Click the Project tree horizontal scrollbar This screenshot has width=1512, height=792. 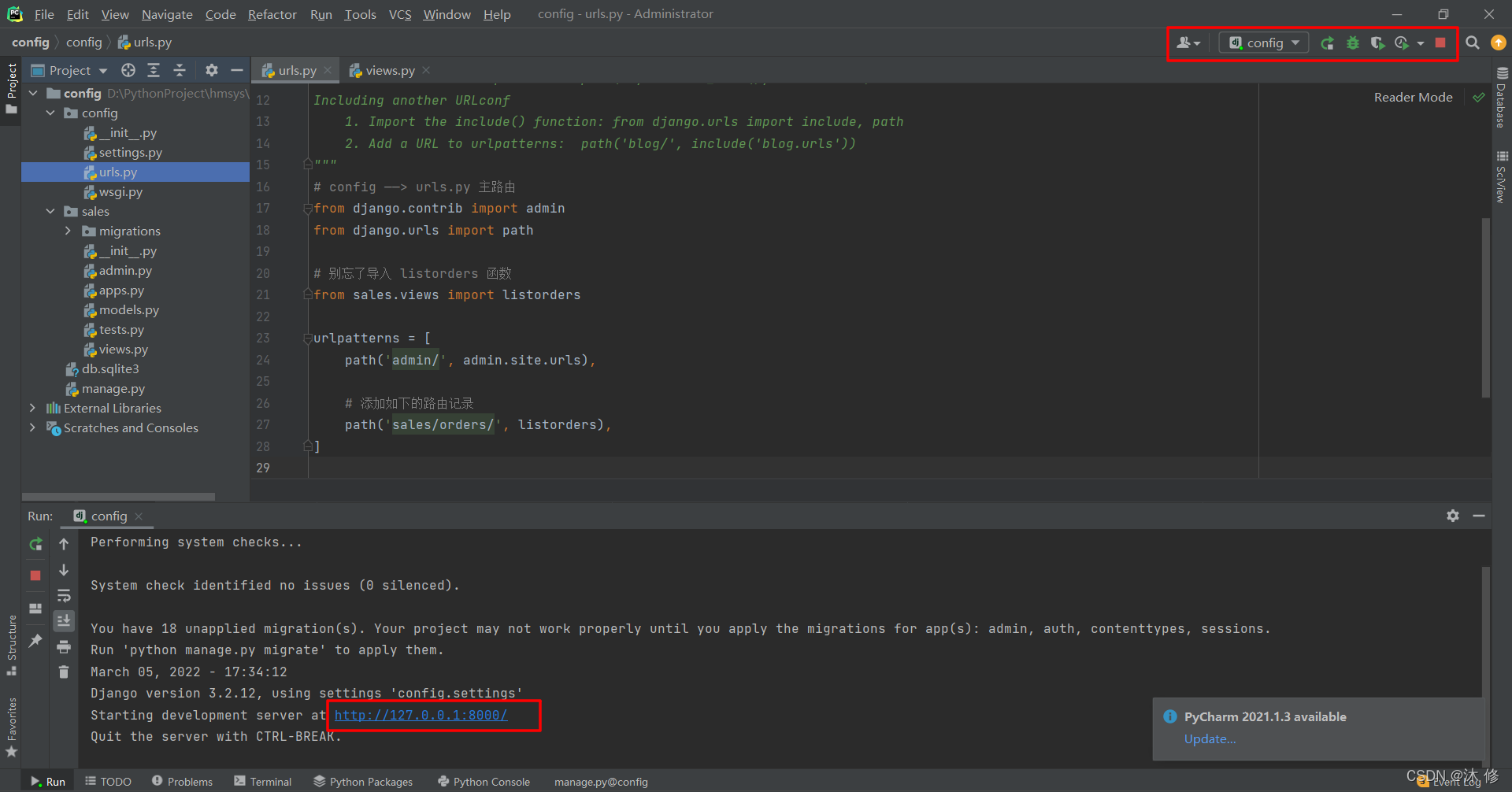coord(118,497)
